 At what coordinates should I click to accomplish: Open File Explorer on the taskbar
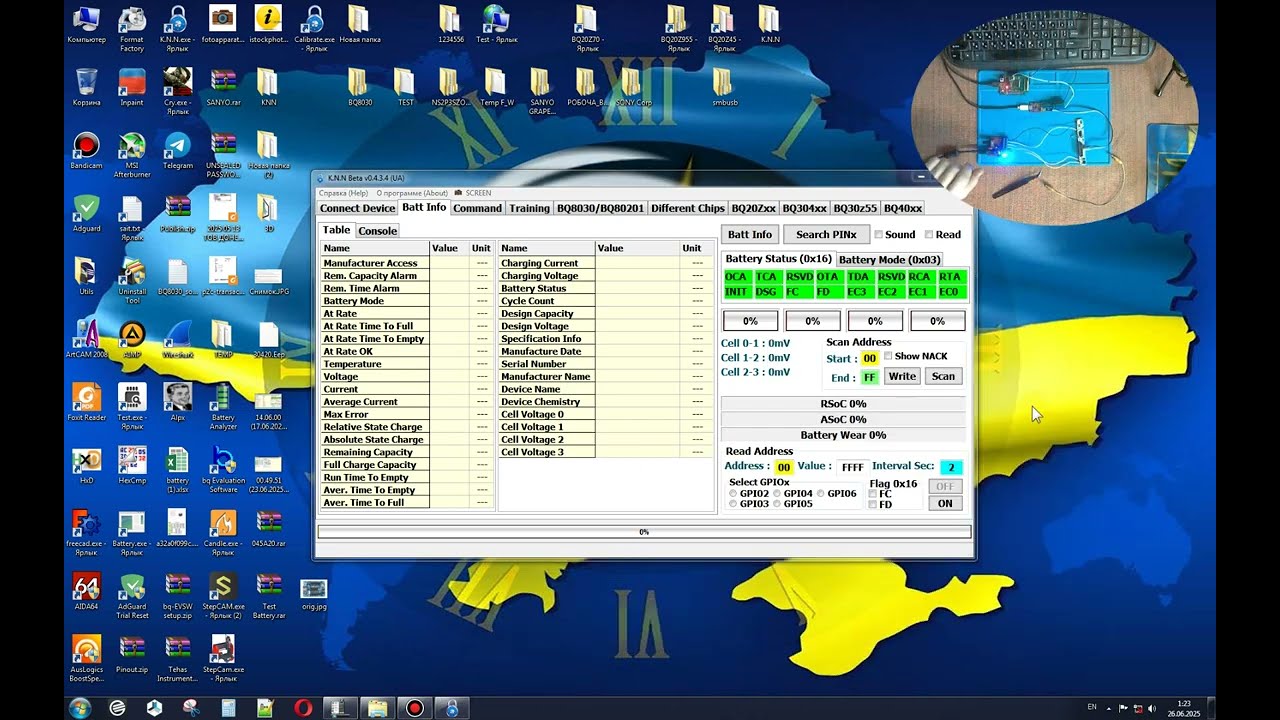(x=377, y=708)
